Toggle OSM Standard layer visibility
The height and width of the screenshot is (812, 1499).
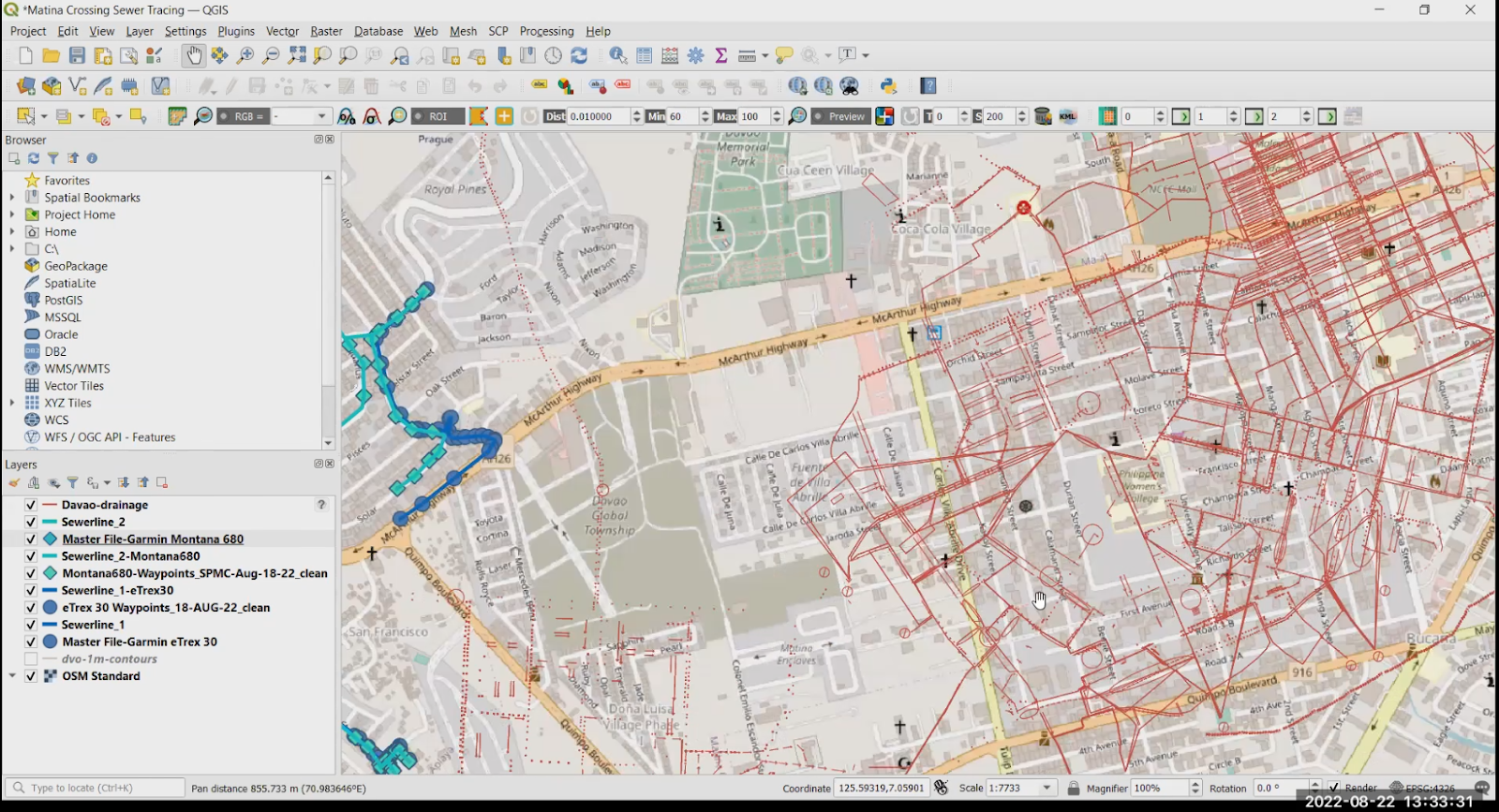31,676
